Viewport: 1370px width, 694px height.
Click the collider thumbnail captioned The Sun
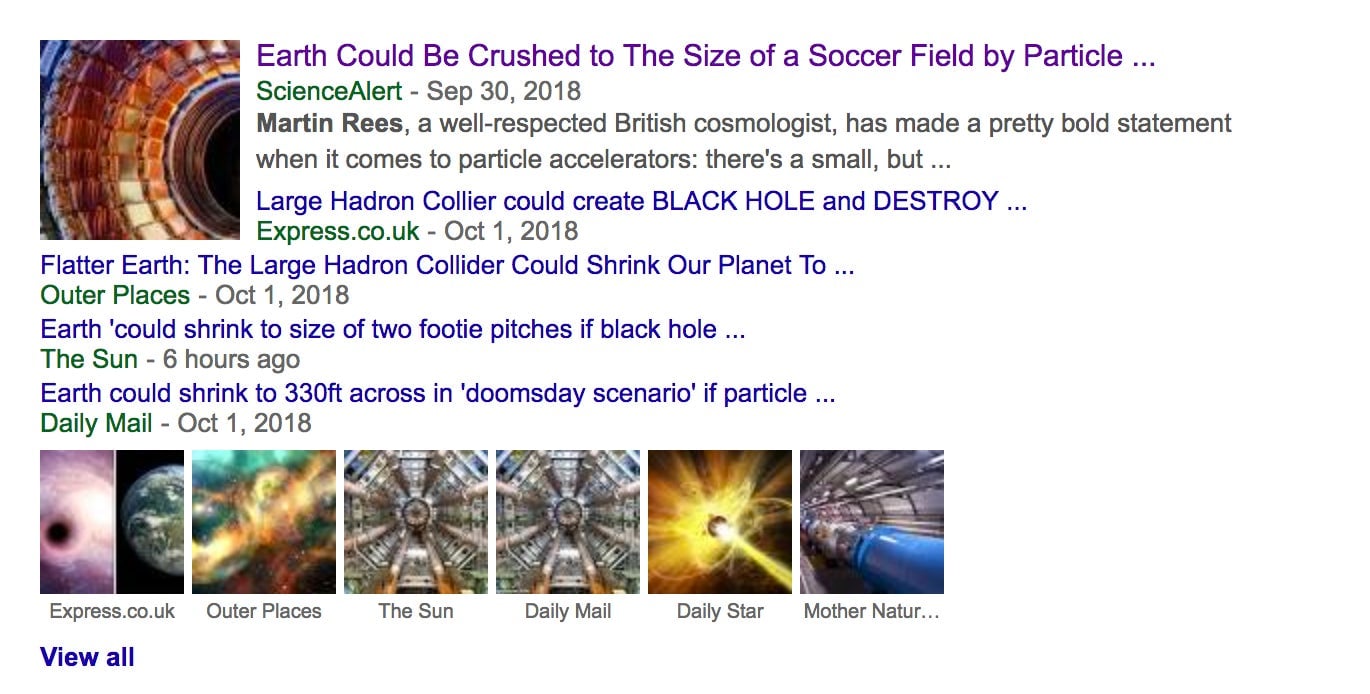416,522
